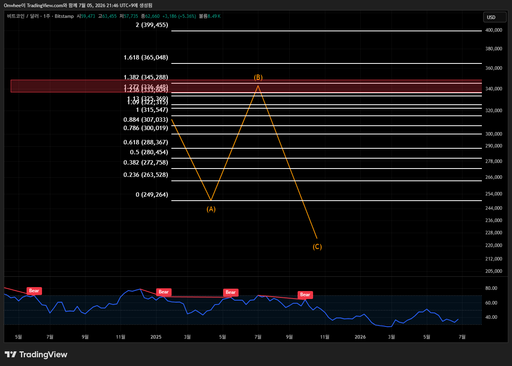This screenshot has width=512, height=366.
Task: Click 266,000 on the price axis
Action: 494,177
